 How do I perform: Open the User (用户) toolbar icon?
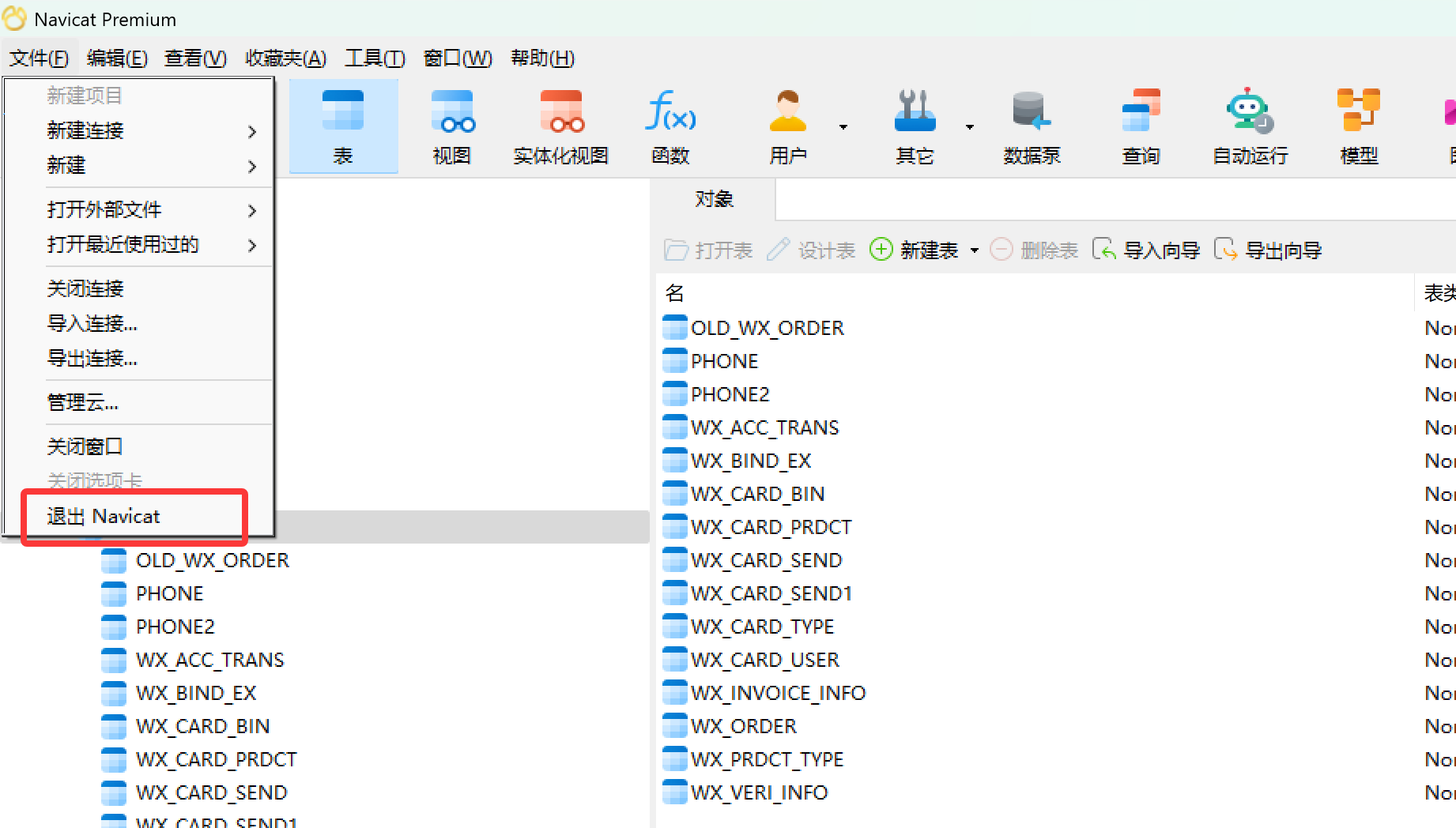point(788,126)
